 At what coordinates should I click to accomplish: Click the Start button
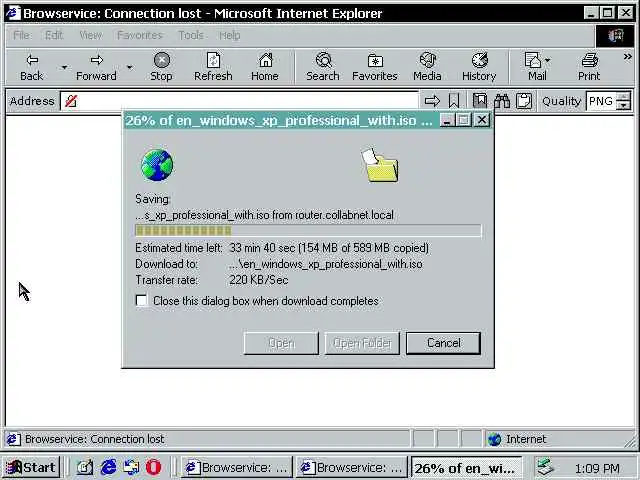tap(31, 467)
